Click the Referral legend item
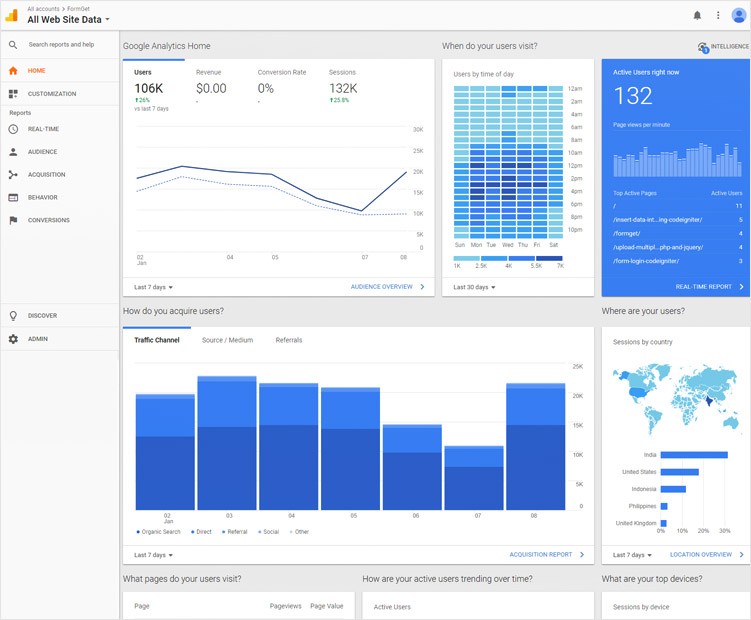 235,532
